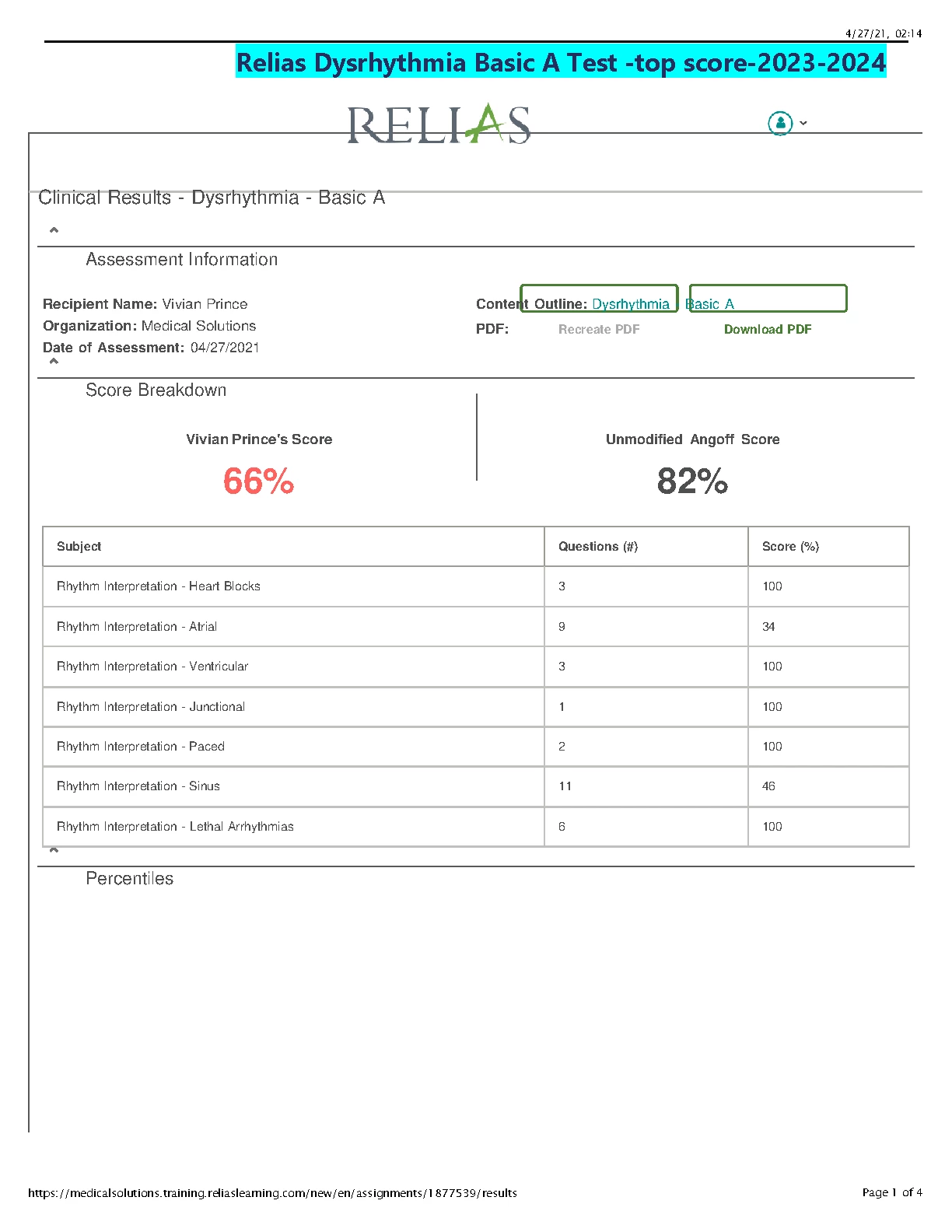
Task: Click the Relias logo
Action: click(439, 124)
